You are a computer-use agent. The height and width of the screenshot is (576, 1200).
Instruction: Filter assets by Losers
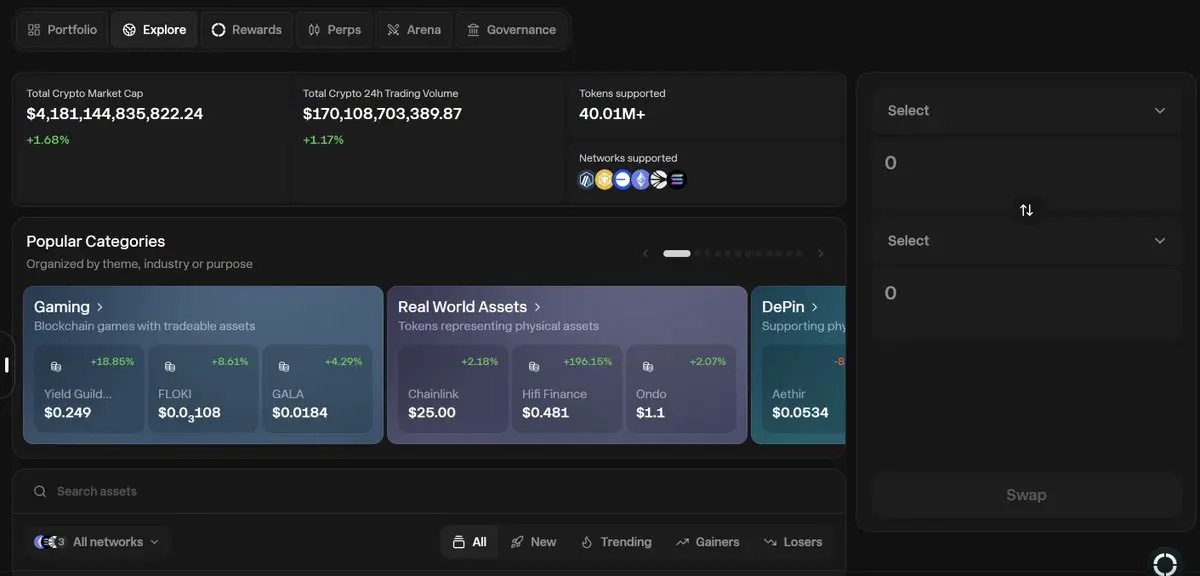[x=793, y=542]
